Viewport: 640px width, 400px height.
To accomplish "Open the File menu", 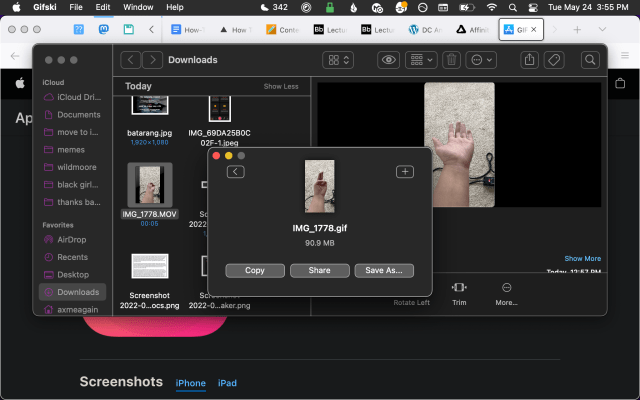I will tap(76, 7).
